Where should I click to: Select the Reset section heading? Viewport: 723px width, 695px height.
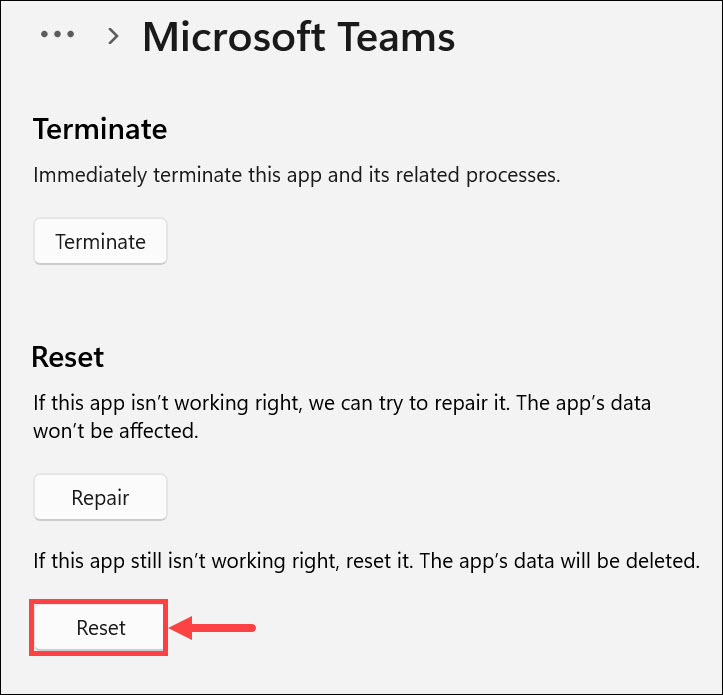68,357
